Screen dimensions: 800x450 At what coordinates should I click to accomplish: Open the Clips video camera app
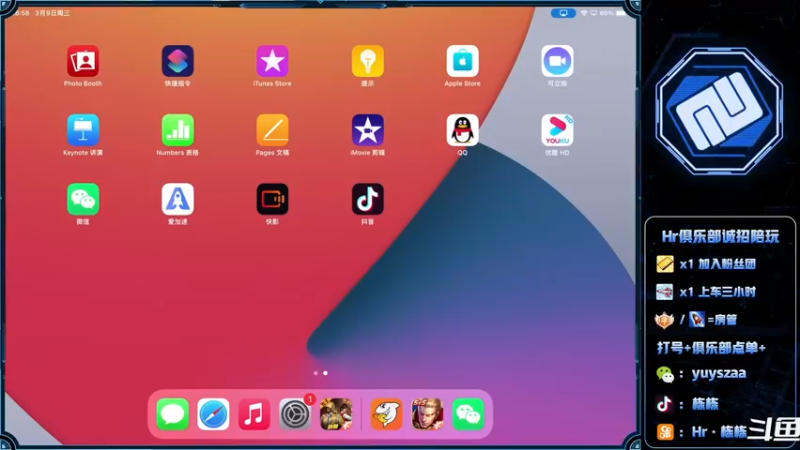pyautogui.click(x=557, y=61)
